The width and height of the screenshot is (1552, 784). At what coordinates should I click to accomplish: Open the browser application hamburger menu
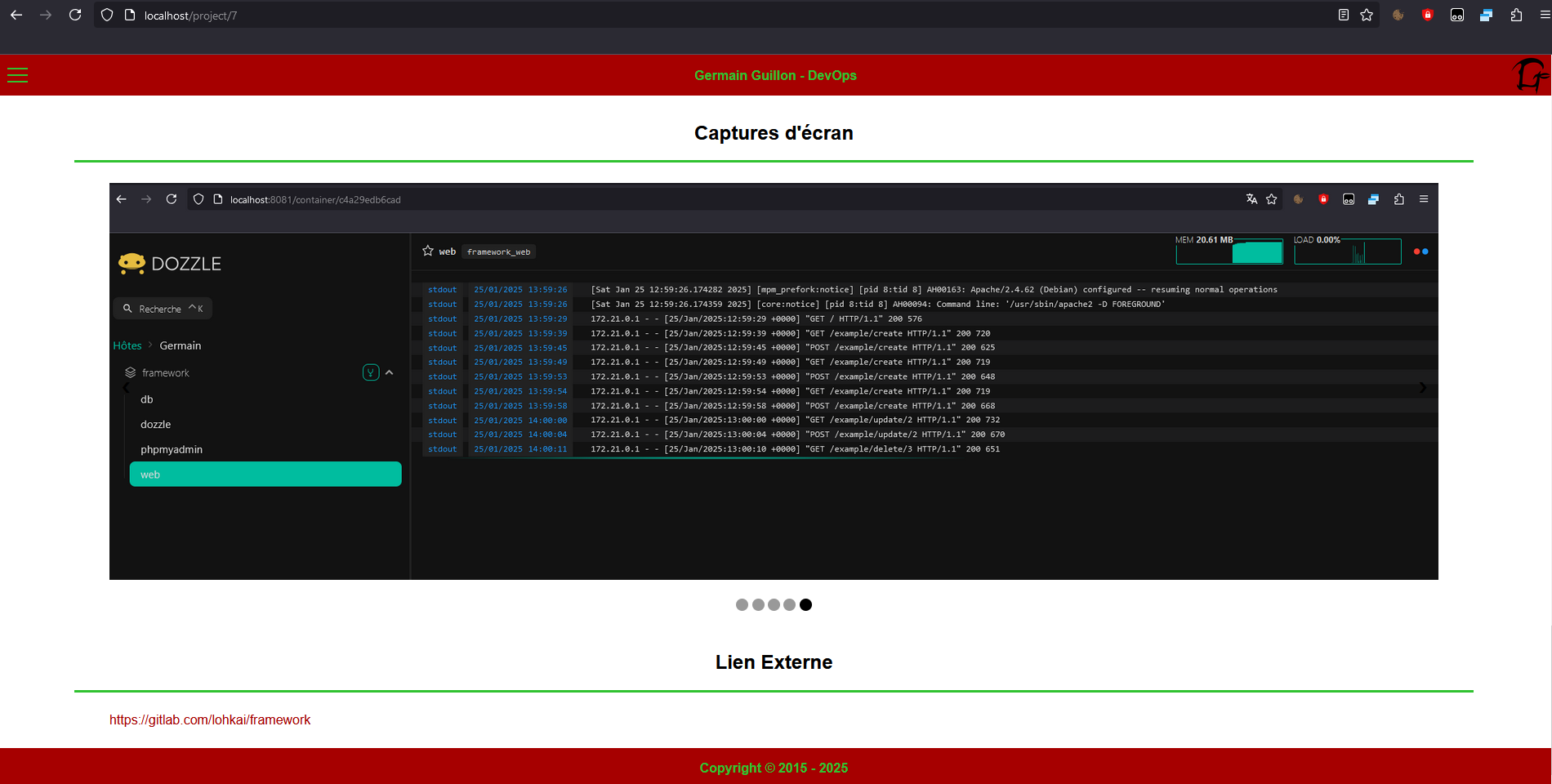[x=1545, y=15]
